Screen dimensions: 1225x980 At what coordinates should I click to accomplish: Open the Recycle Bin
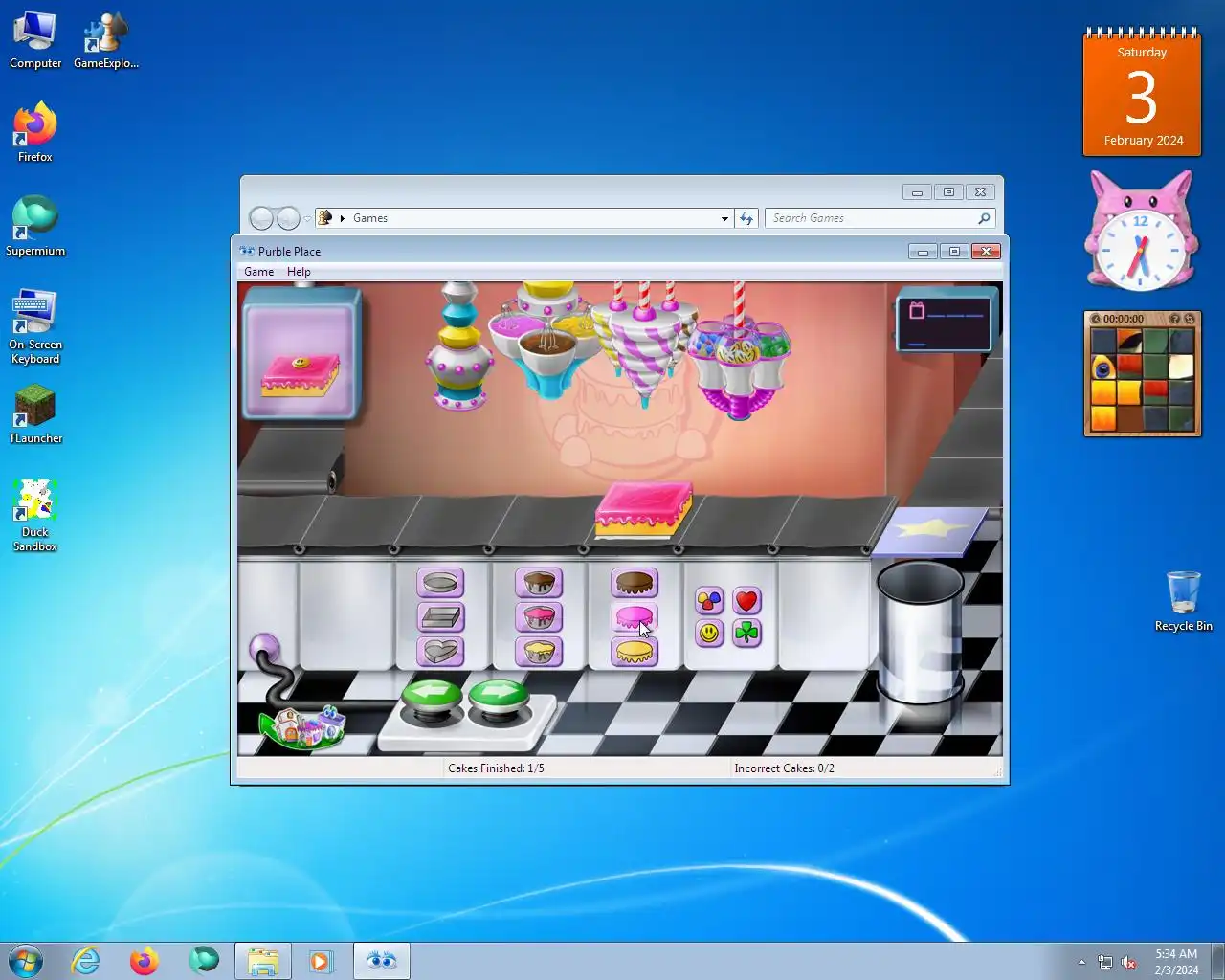(x=1183, y=601)
